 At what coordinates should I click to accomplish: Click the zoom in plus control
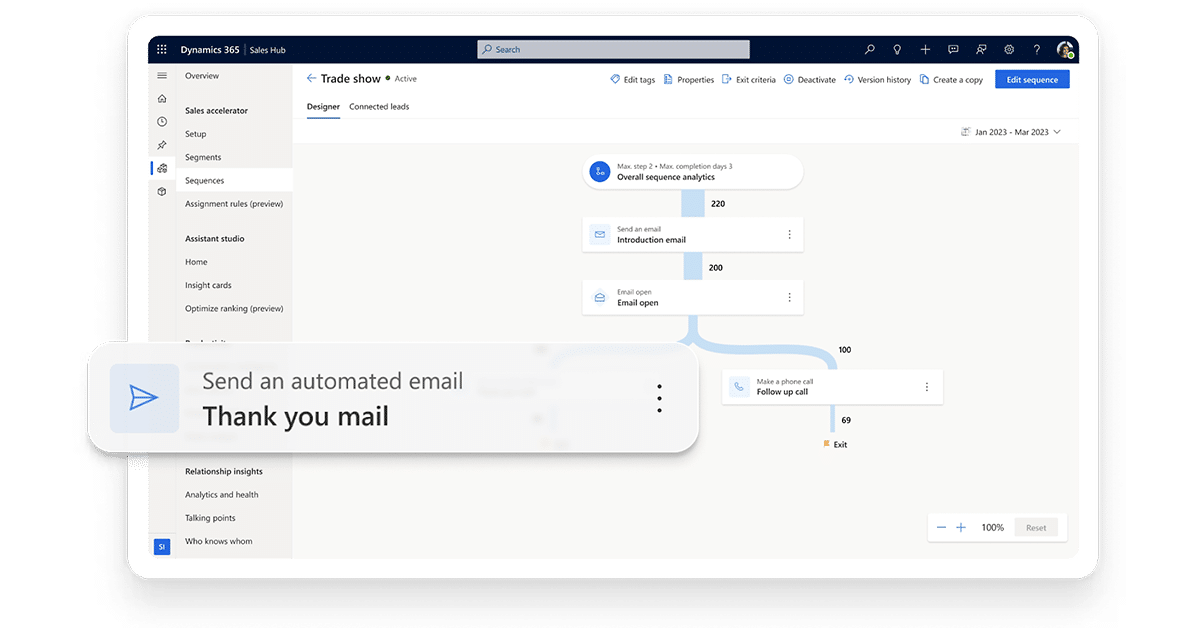[x=961, y=527]
